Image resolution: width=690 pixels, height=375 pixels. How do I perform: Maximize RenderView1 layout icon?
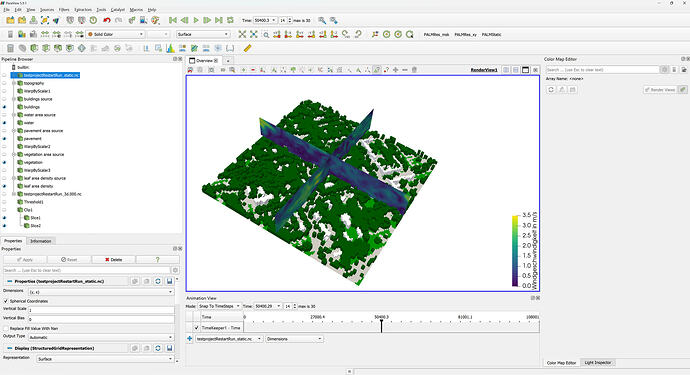click(525, 70)
